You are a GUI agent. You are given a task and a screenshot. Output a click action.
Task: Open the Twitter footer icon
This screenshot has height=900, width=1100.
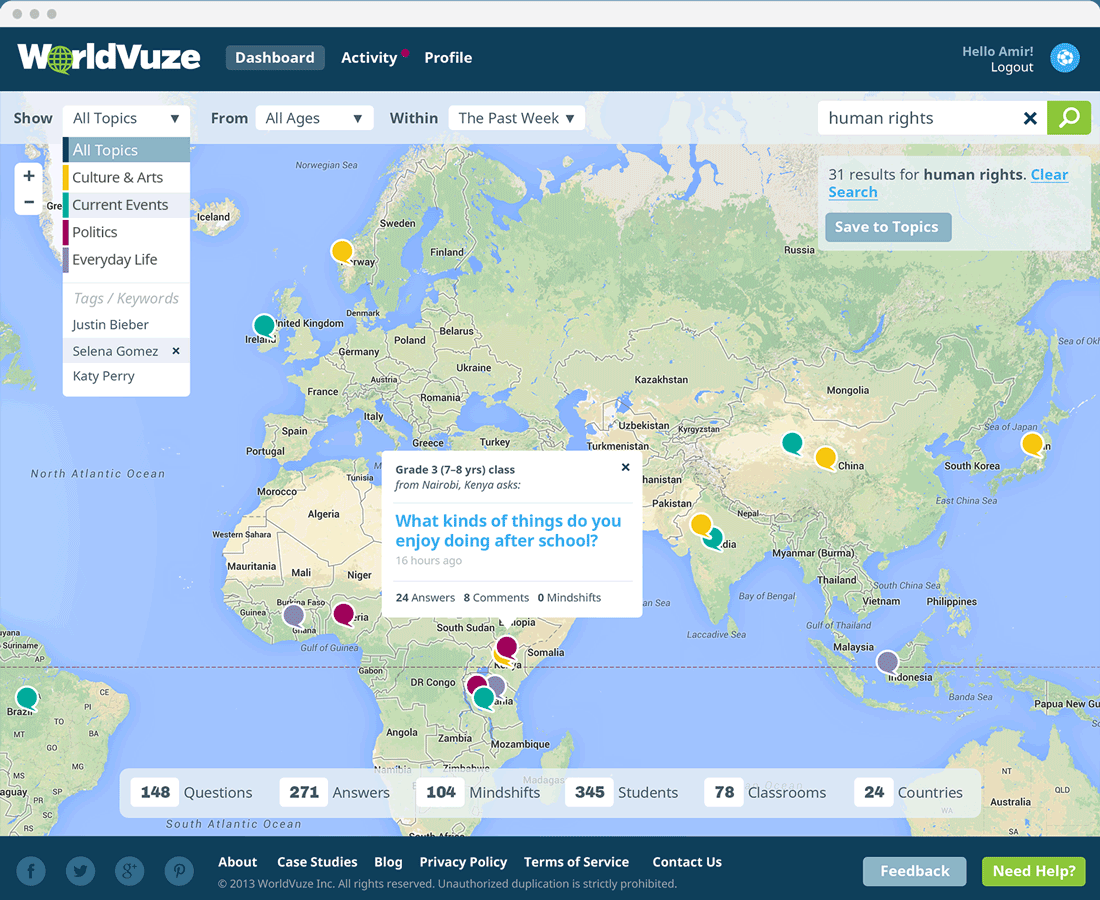(80, 871)
